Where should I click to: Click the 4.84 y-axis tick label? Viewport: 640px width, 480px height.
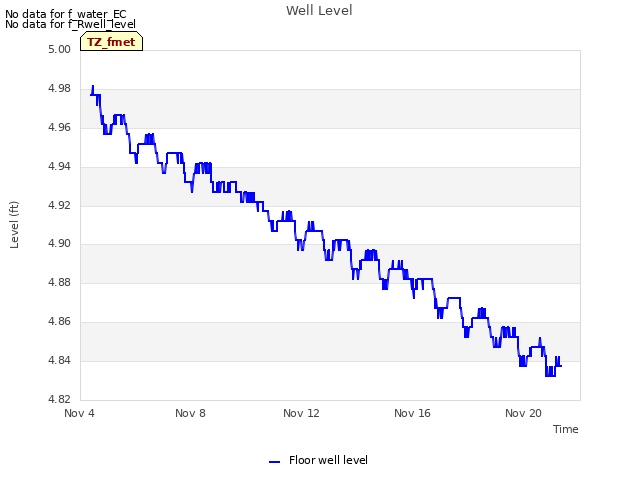click(x=59, y=360)
